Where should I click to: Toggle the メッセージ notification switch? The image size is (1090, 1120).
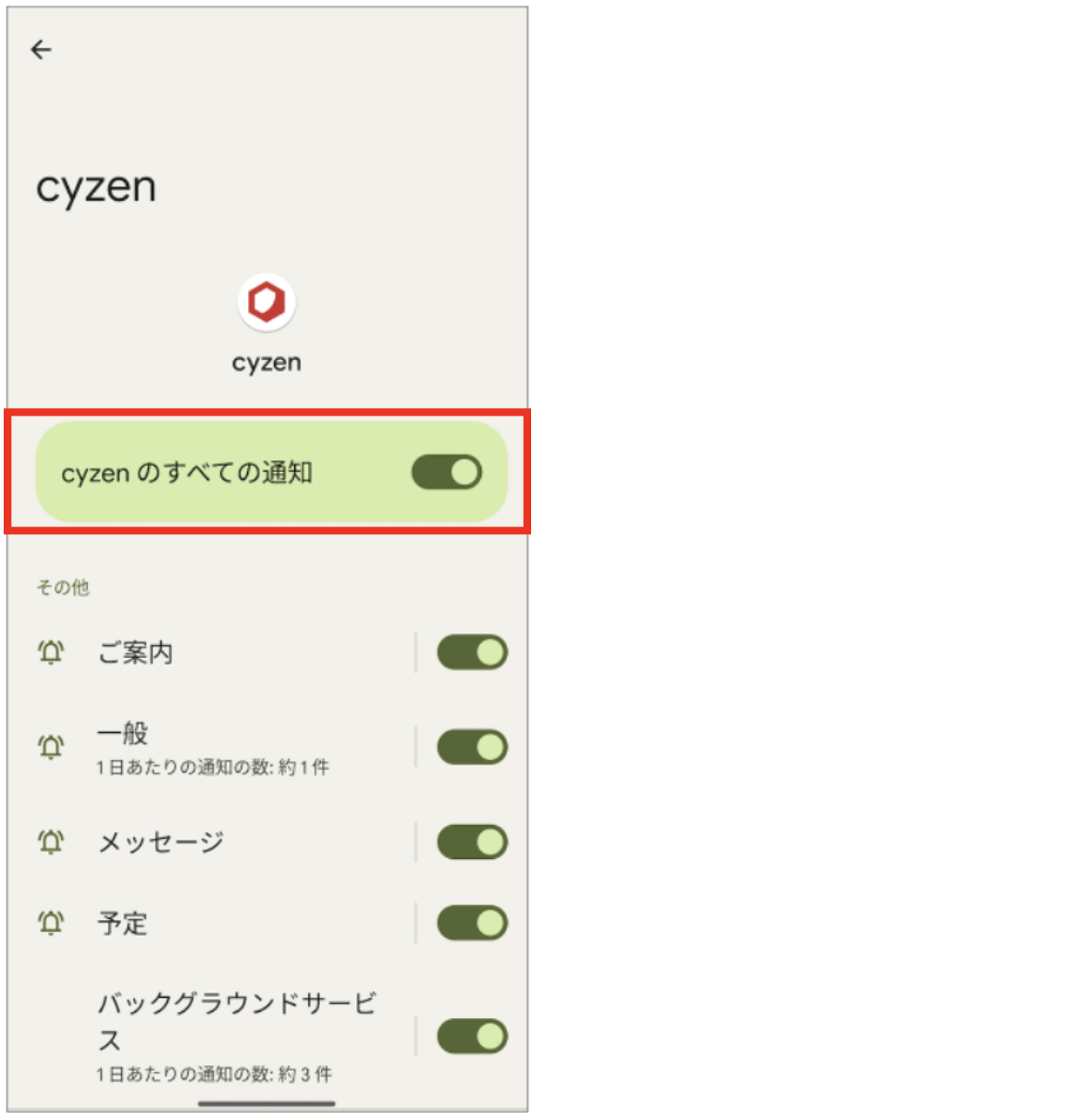point(472,842)
